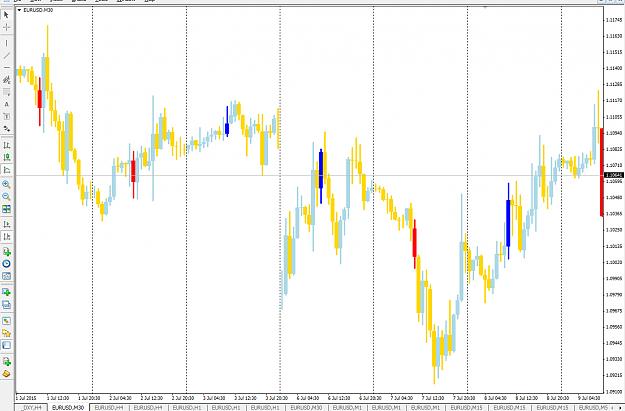This screenshot has width=625, height=411.
Task: Select the Cursor arrow tool
Action: pyautogui.click(x=6, y=15)
